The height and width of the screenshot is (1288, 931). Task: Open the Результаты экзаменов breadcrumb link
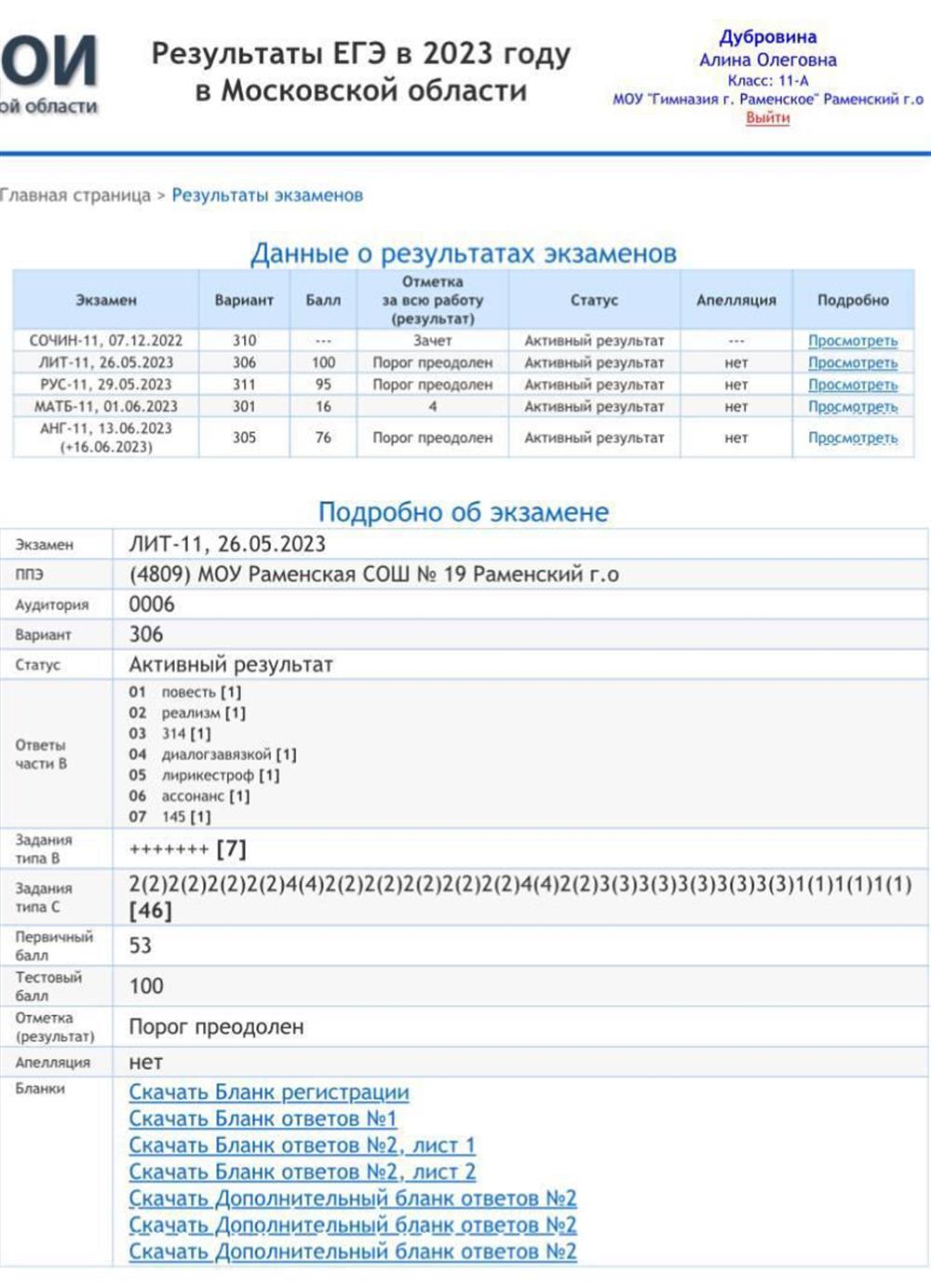tap(267, 196)
